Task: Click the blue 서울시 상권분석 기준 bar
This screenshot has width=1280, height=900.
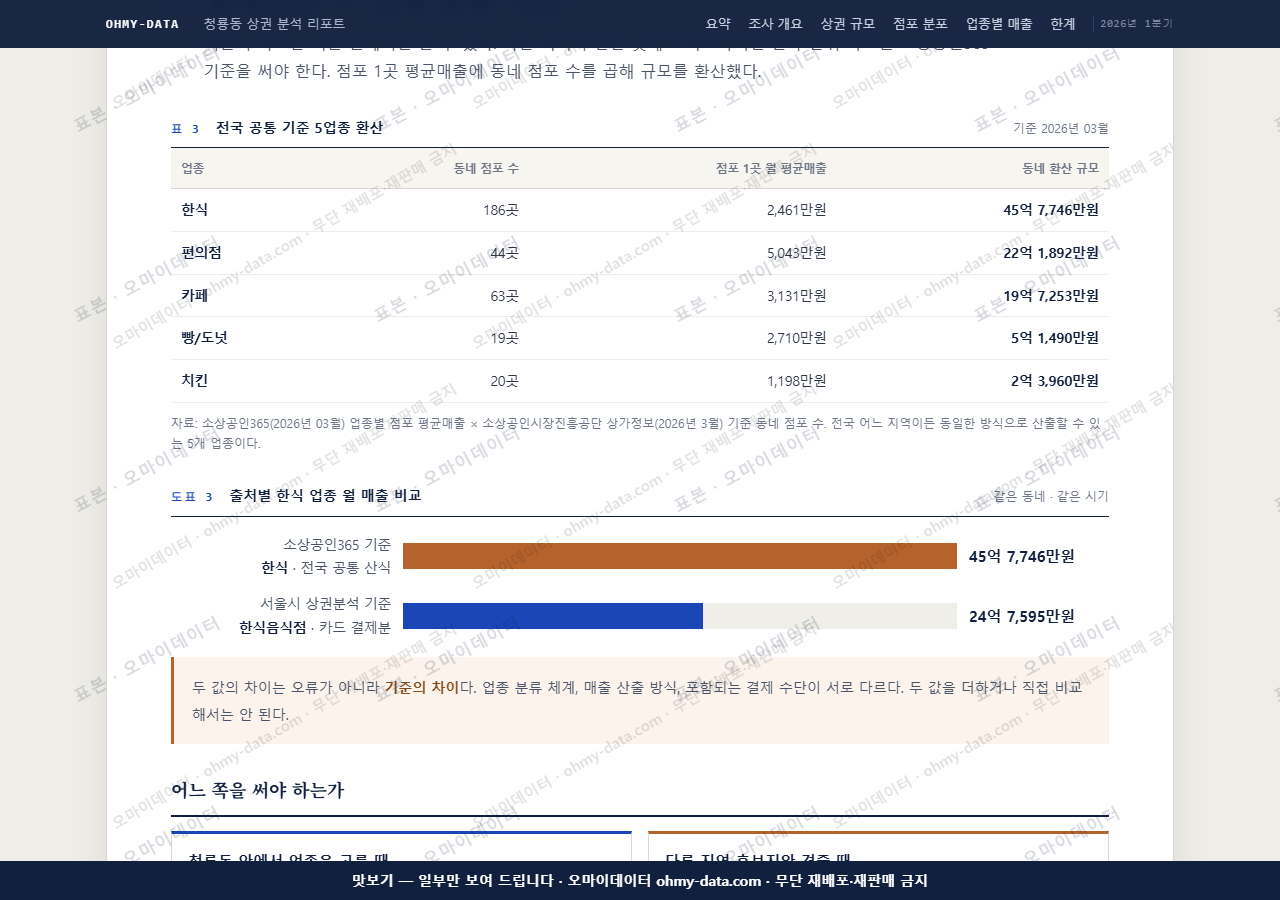Action: tap(553, 616)
